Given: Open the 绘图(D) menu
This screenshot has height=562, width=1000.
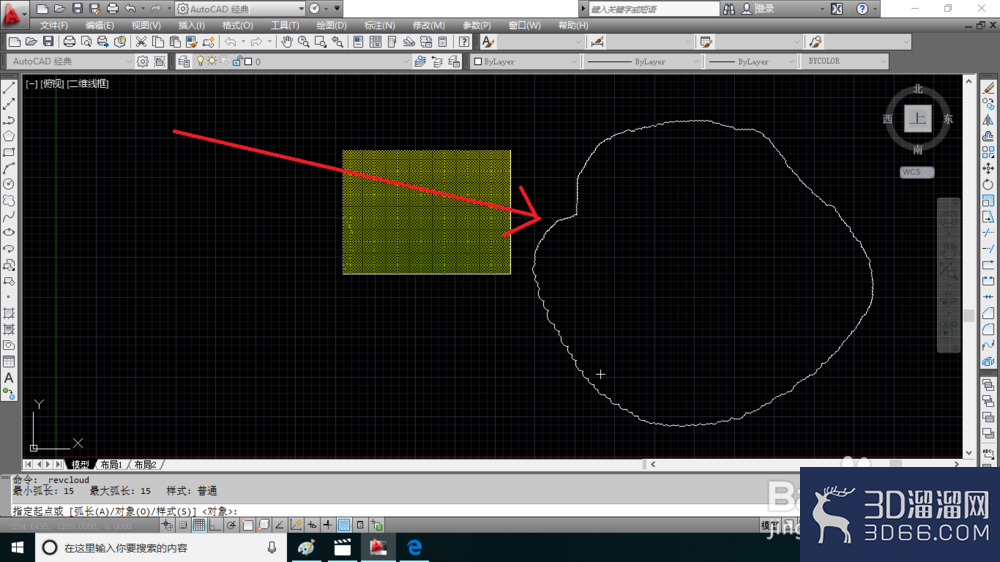Looking at the screenshot, I should (332, 26).
